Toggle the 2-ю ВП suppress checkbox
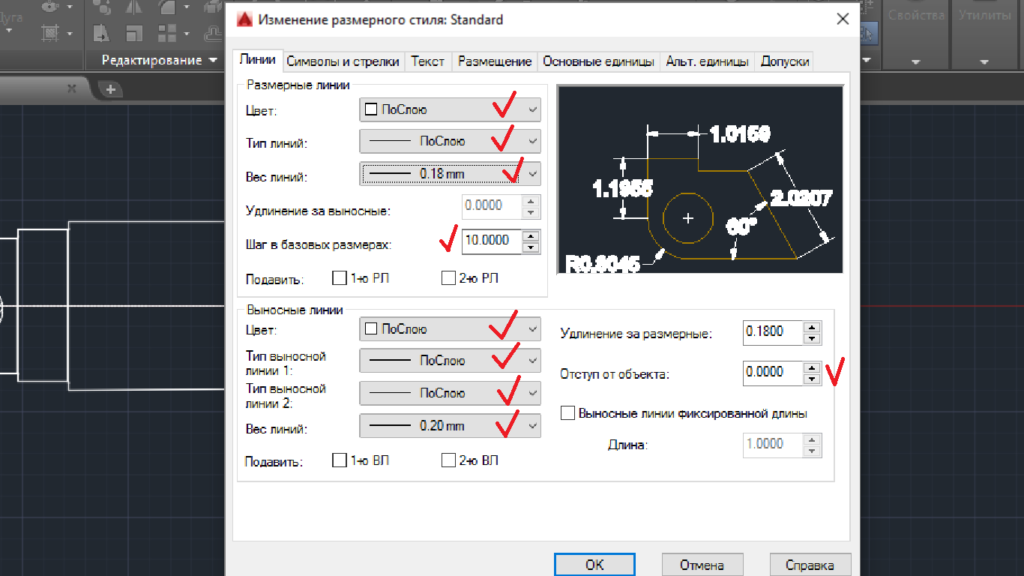The width and height of the screenshot is (1024, 576). [x=449, y=460]
